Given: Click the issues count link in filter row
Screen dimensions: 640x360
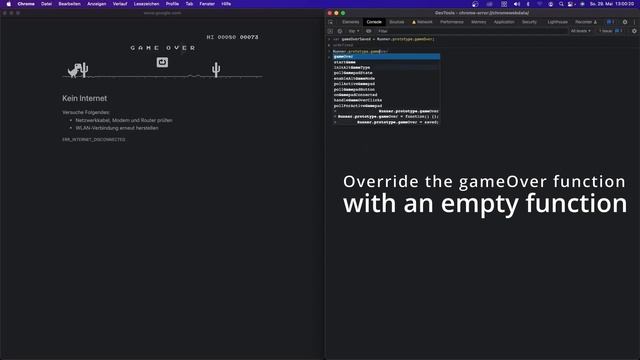Looking at the screenshot, I should (610, 31).
